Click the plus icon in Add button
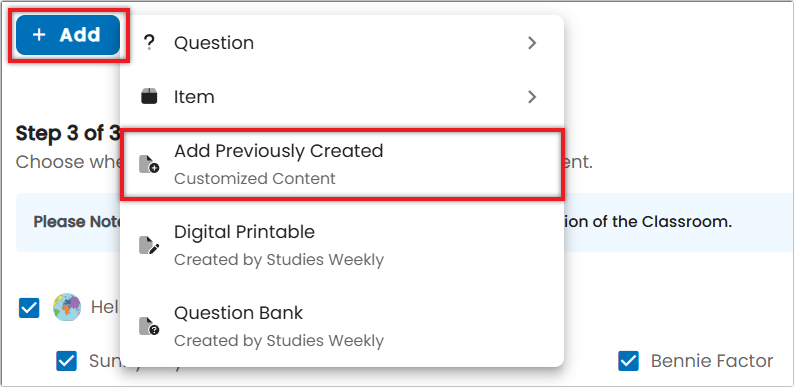Image resolution: width=795 pixels, height=388 pixels. pyautogui.click(x=39, y=34)
